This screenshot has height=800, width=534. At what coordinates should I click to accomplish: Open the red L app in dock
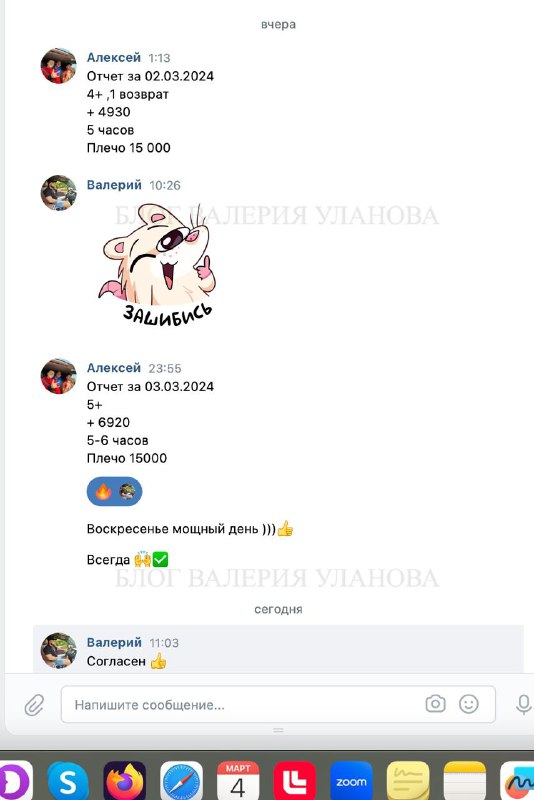[294, 781]
